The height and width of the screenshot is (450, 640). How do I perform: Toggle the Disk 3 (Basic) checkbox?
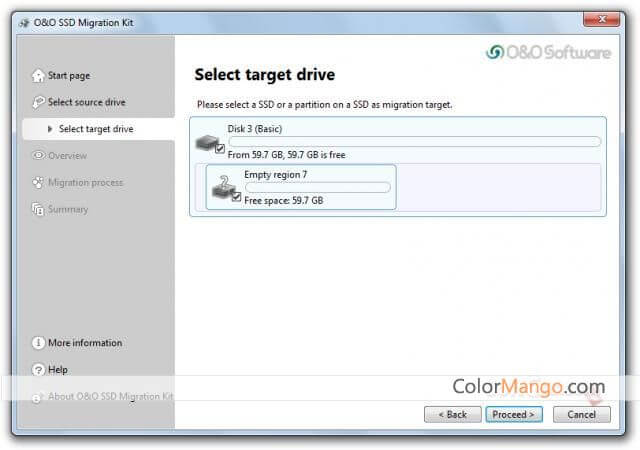220,149
